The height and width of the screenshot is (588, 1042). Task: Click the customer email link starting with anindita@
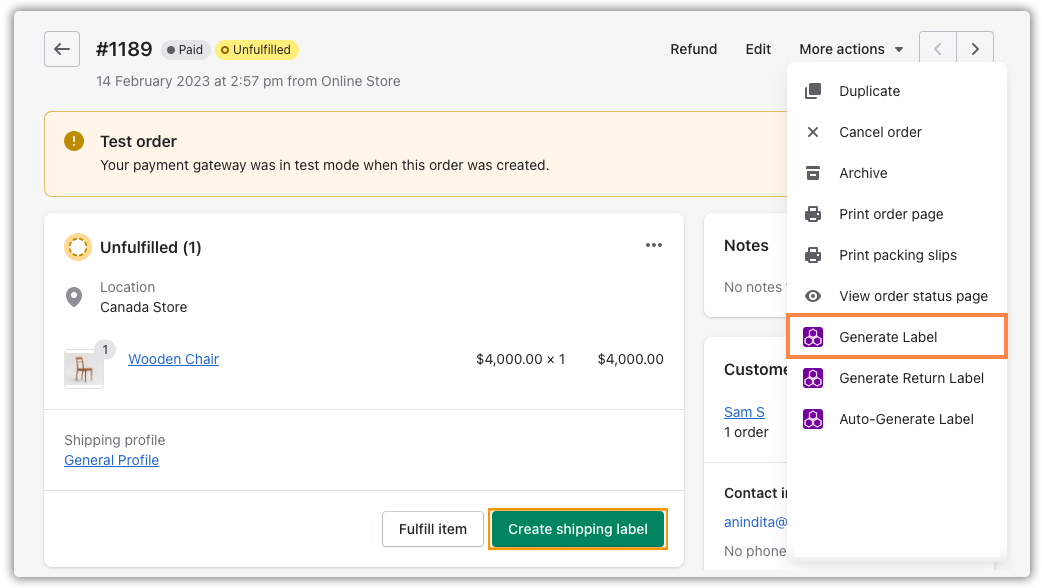point(756,522)
